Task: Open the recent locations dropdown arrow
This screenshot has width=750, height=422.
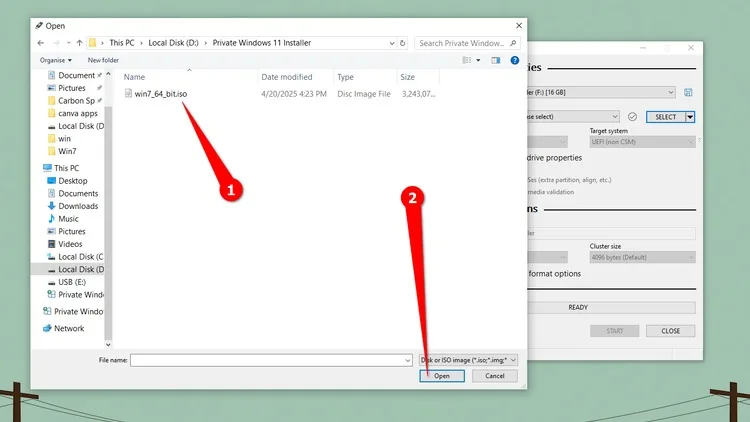Action: tap(68, 43)
